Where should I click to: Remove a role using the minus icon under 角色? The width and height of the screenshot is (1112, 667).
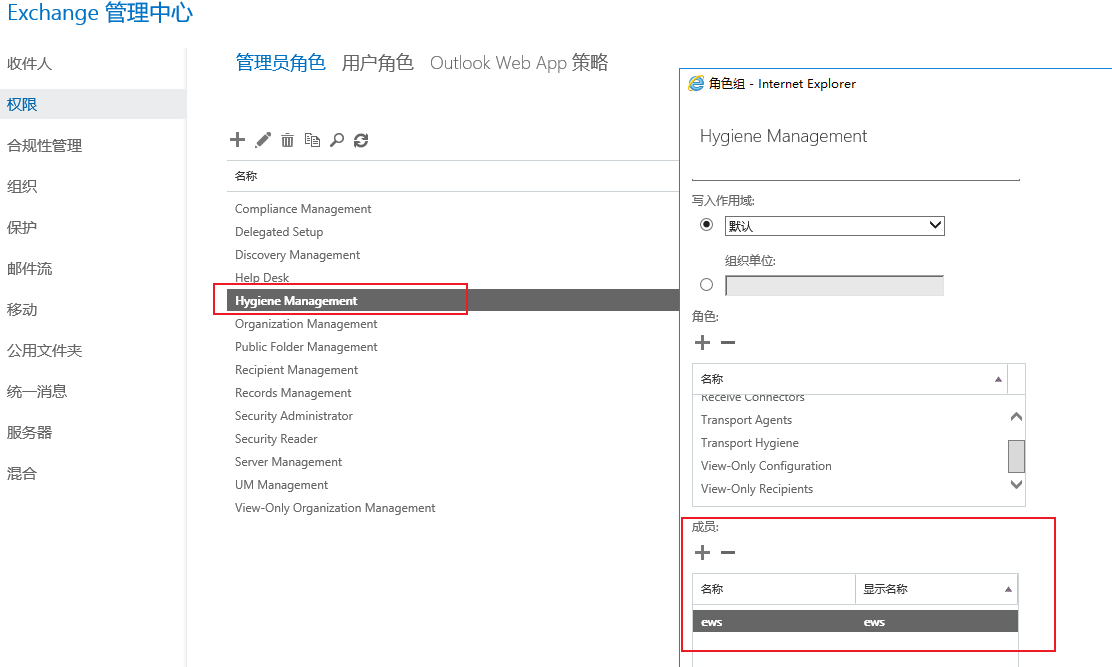click(x=728, y=343)
